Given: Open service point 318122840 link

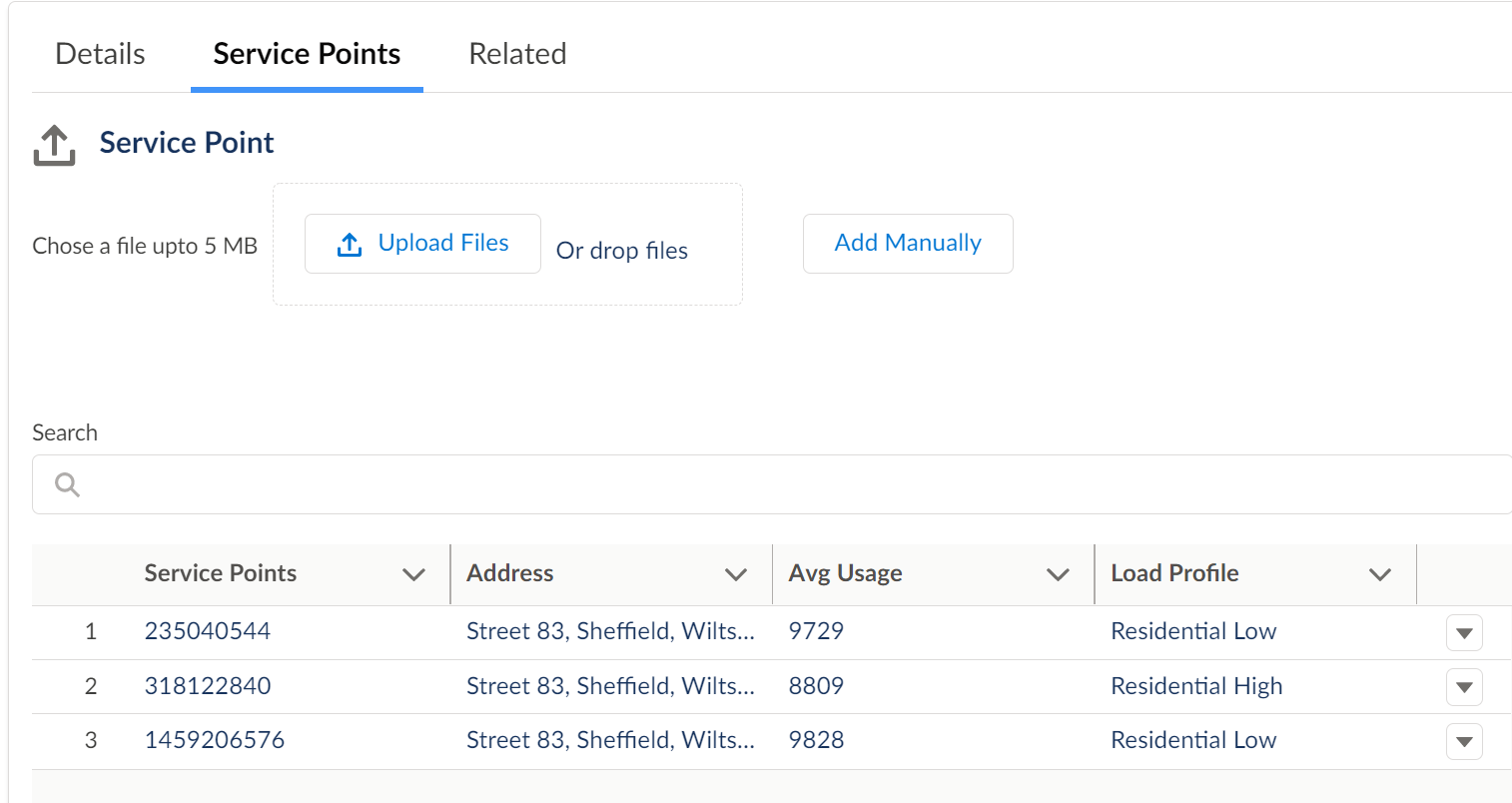Looking at the screenshot, I should (x=208, y=686).
